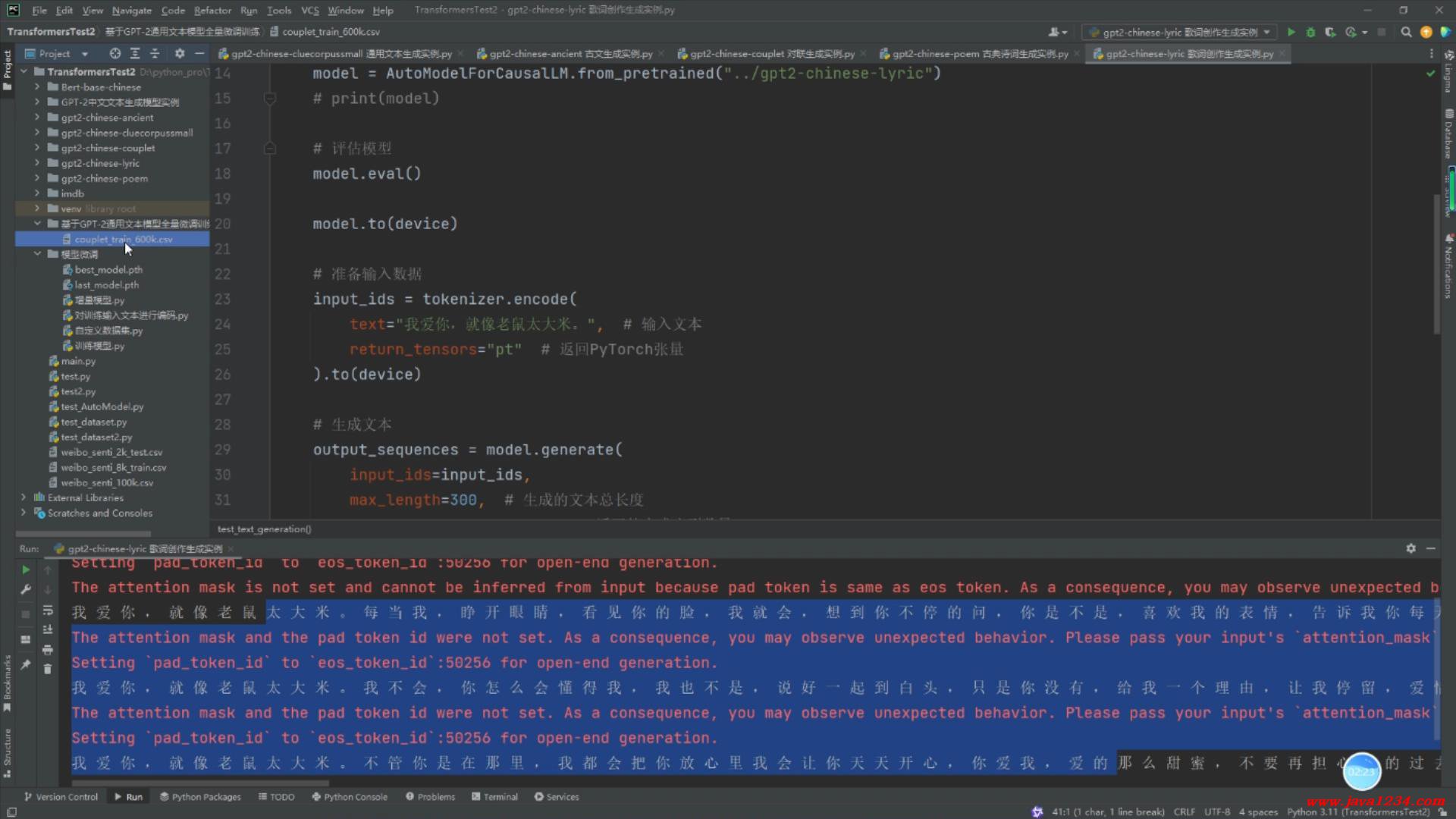Screen dimensions: 1456x819
Task: Rerun script from Run panel's green arrow
Action: [26, 570]
